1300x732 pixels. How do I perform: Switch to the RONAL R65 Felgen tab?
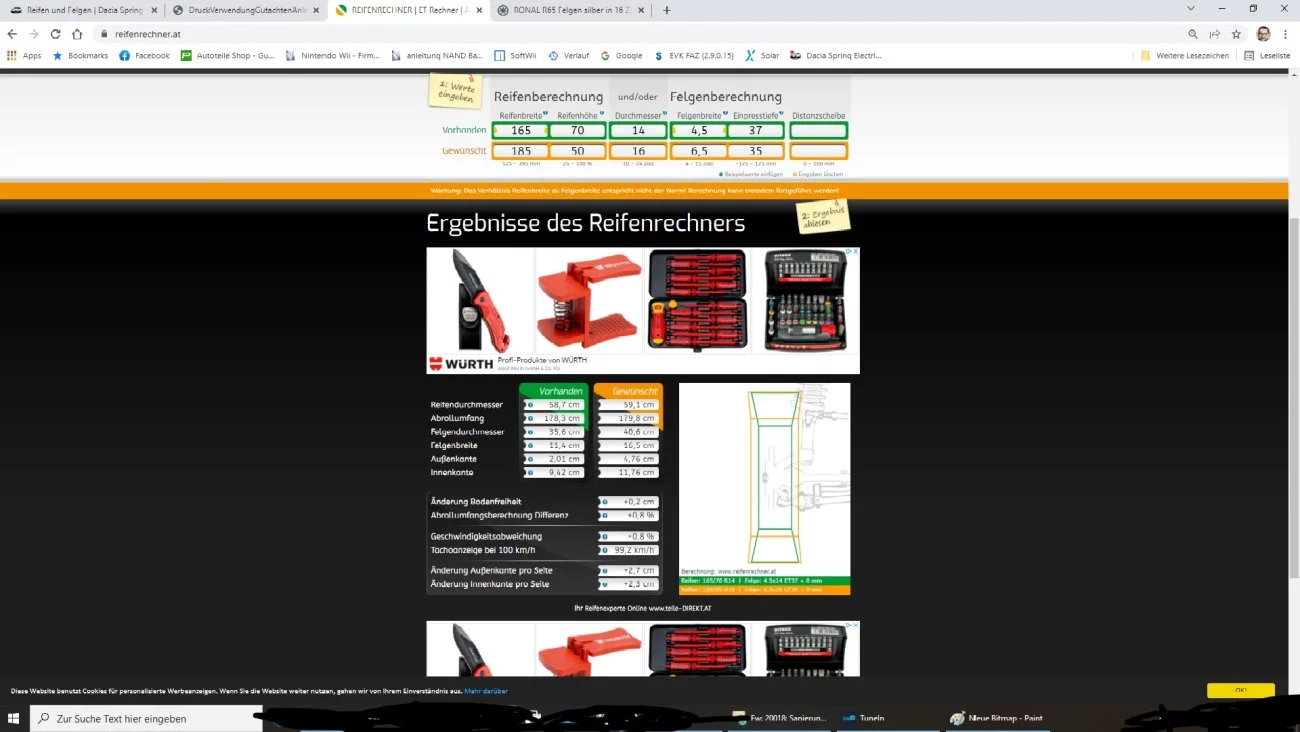tap(567, 10)
